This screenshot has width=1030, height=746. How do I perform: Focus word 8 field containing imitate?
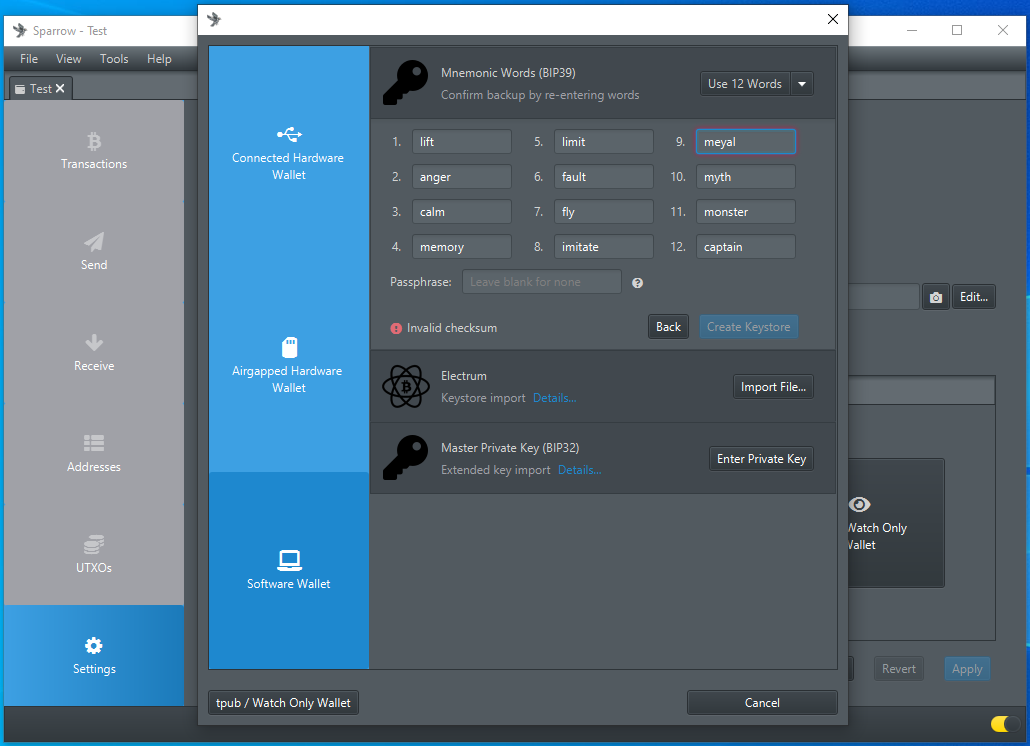pos(604,247)
